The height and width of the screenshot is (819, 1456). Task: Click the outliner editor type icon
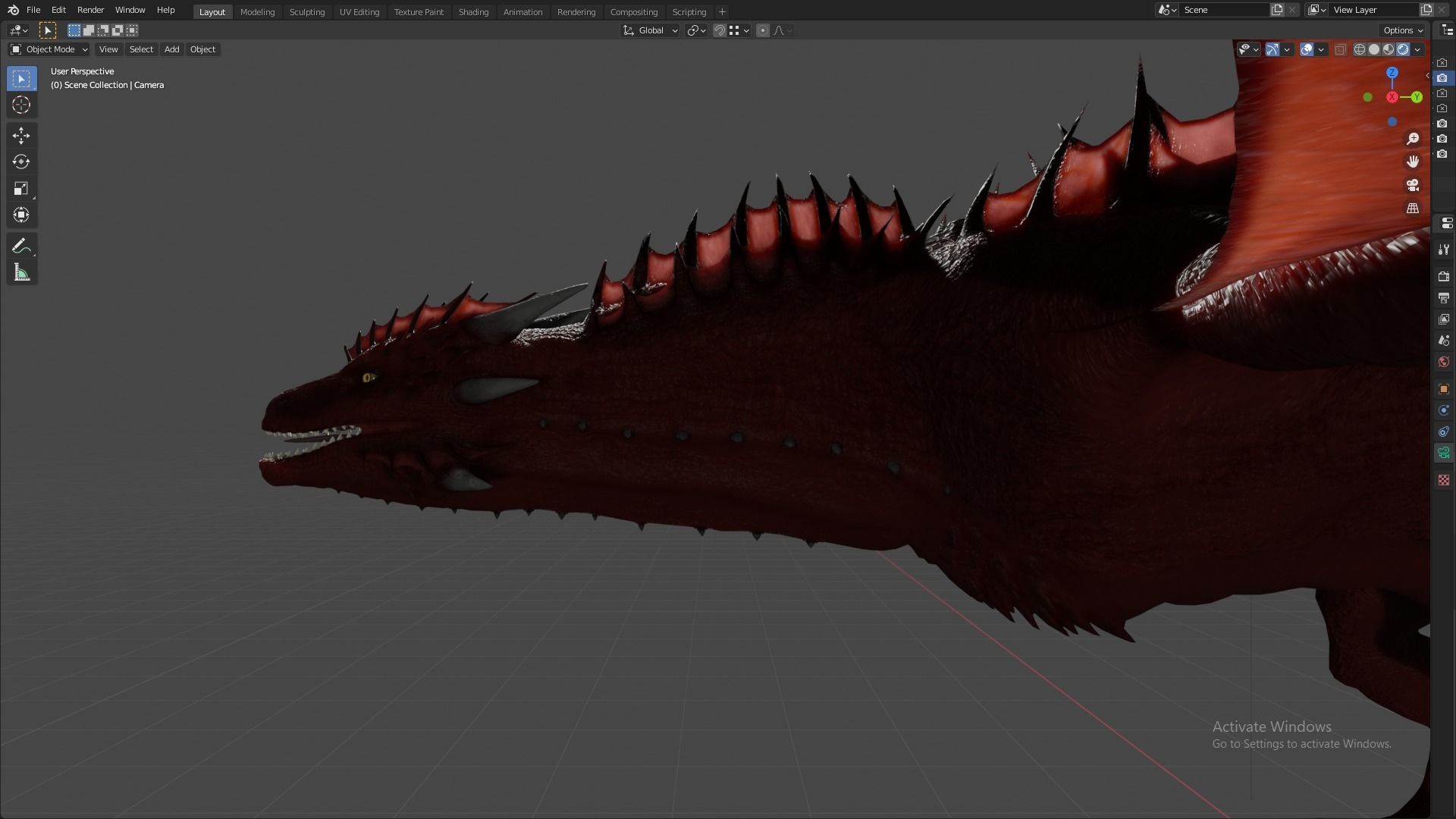coord(1447,30)
